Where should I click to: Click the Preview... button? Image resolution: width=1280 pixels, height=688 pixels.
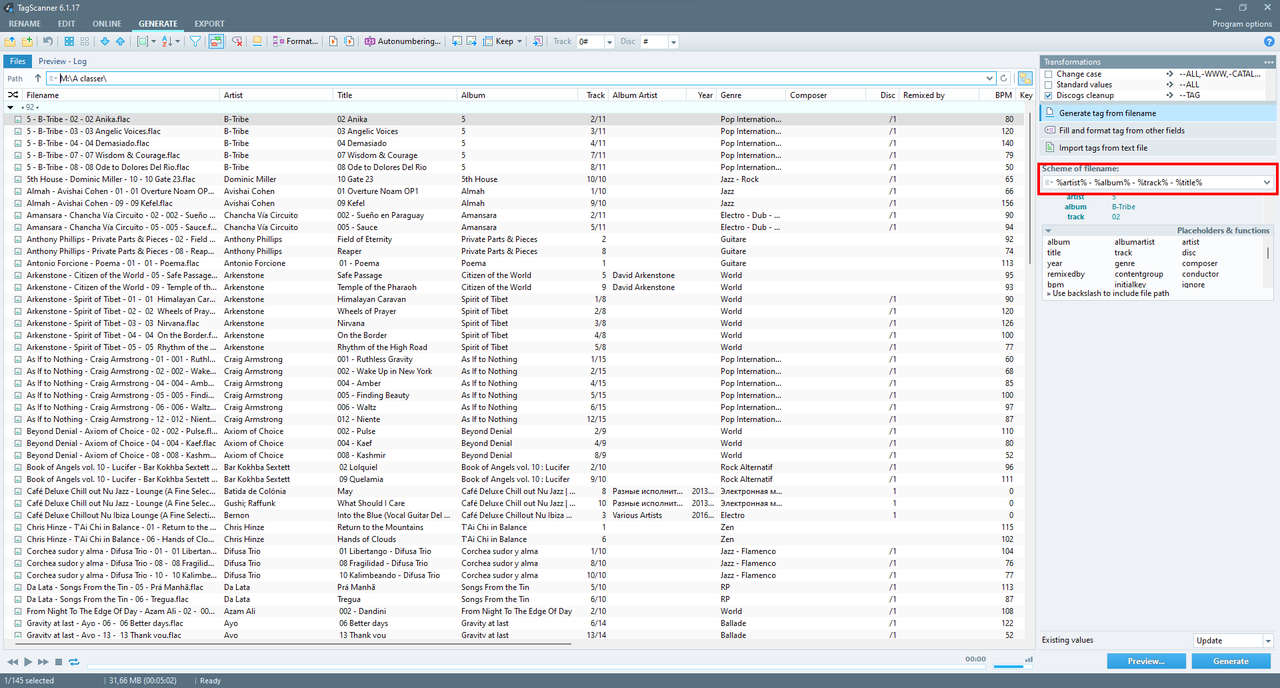tap(1146, 661)
